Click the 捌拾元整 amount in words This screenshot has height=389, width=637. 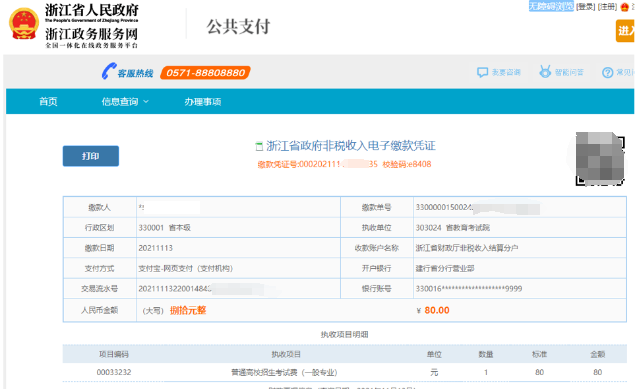(x=188, y=310)
